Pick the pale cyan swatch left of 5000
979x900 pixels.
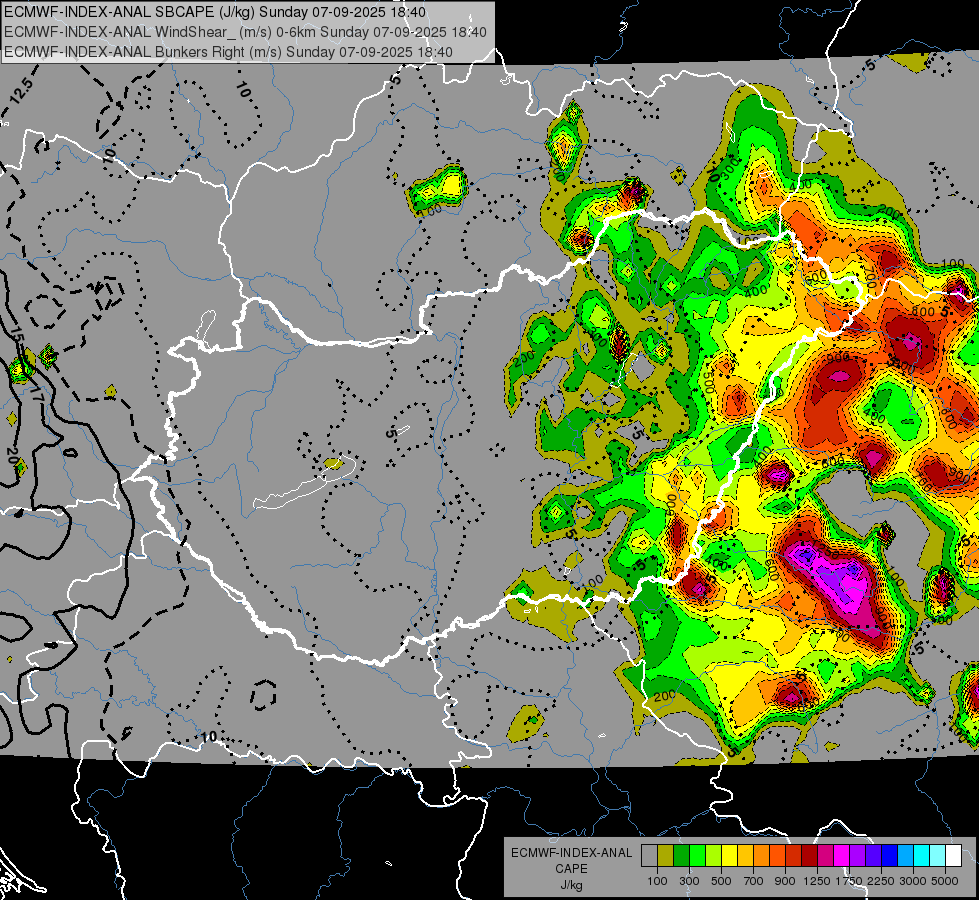[x=937, y=855]
